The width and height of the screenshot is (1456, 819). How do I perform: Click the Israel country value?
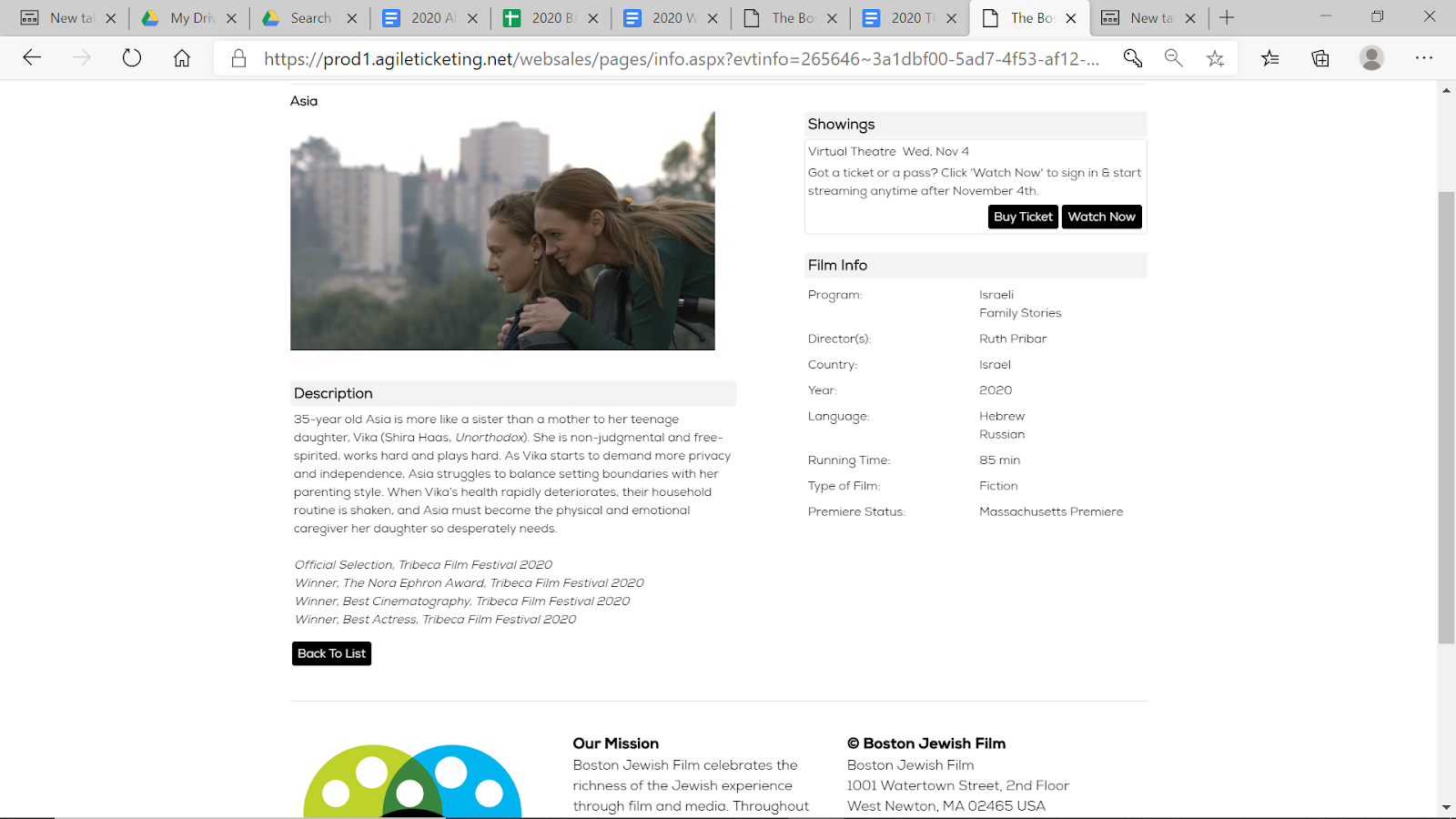pos(995,365)
